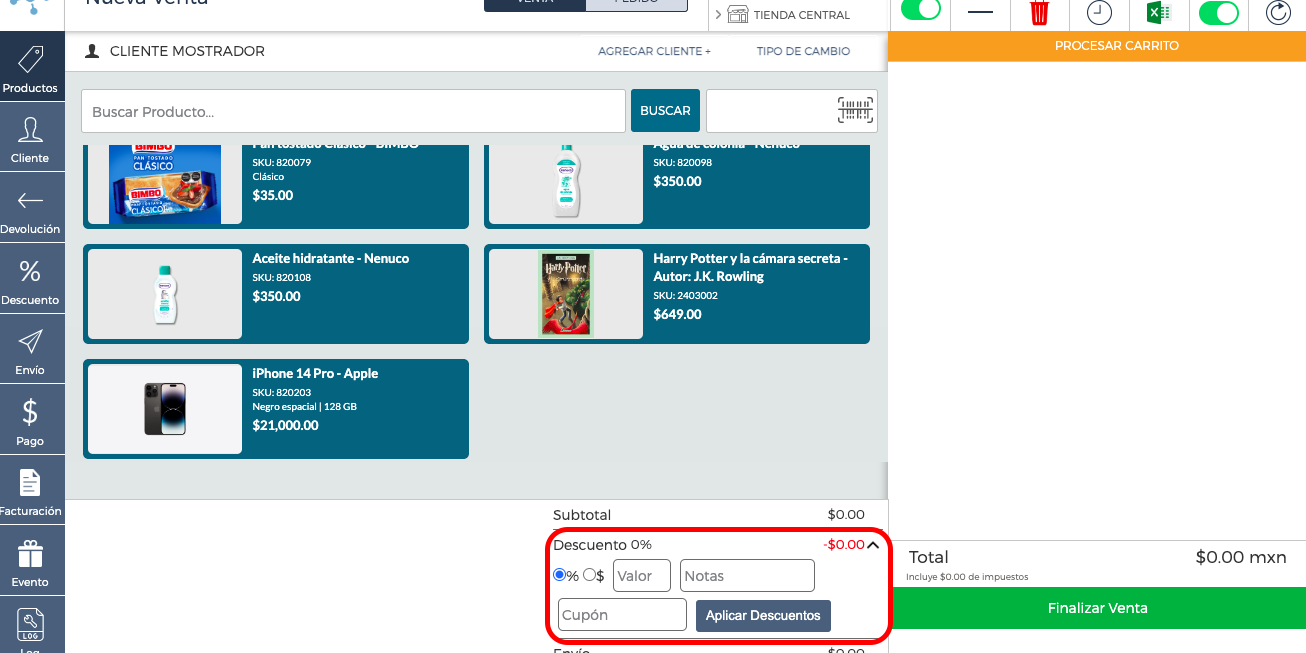1306x653 pixels.
Task: Click the horizontal line icon in top bar
Action: coord(981,11)
